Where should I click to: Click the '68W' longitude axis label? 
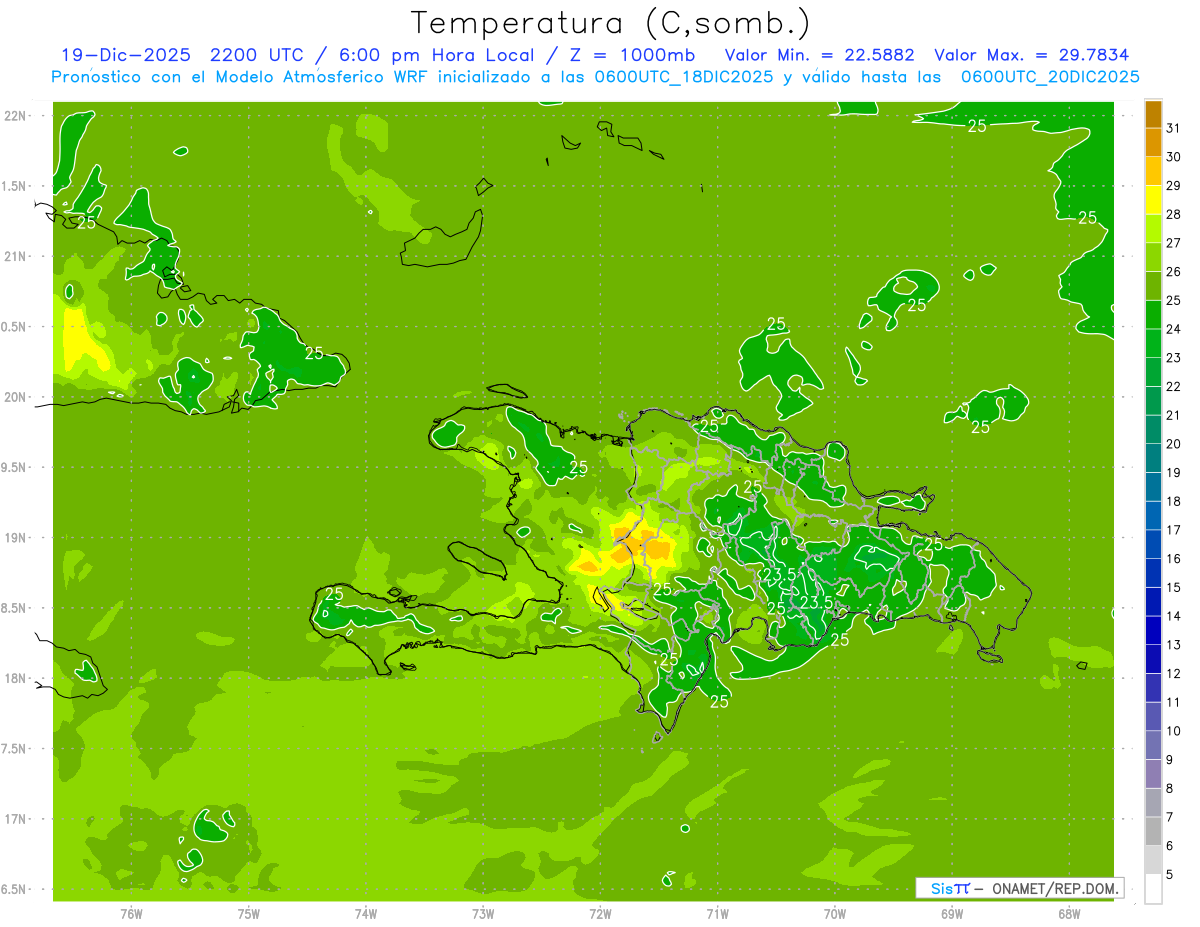[x=1068, y=913]
